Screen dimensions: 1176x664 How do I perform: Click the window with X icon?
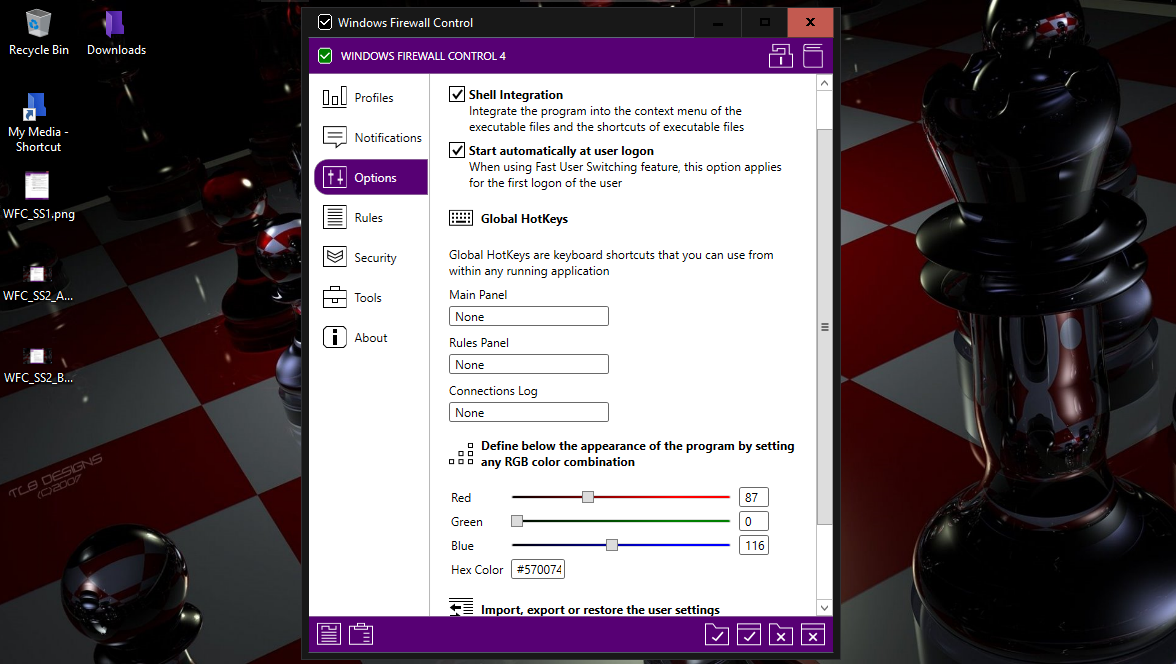tap(813, 634)
